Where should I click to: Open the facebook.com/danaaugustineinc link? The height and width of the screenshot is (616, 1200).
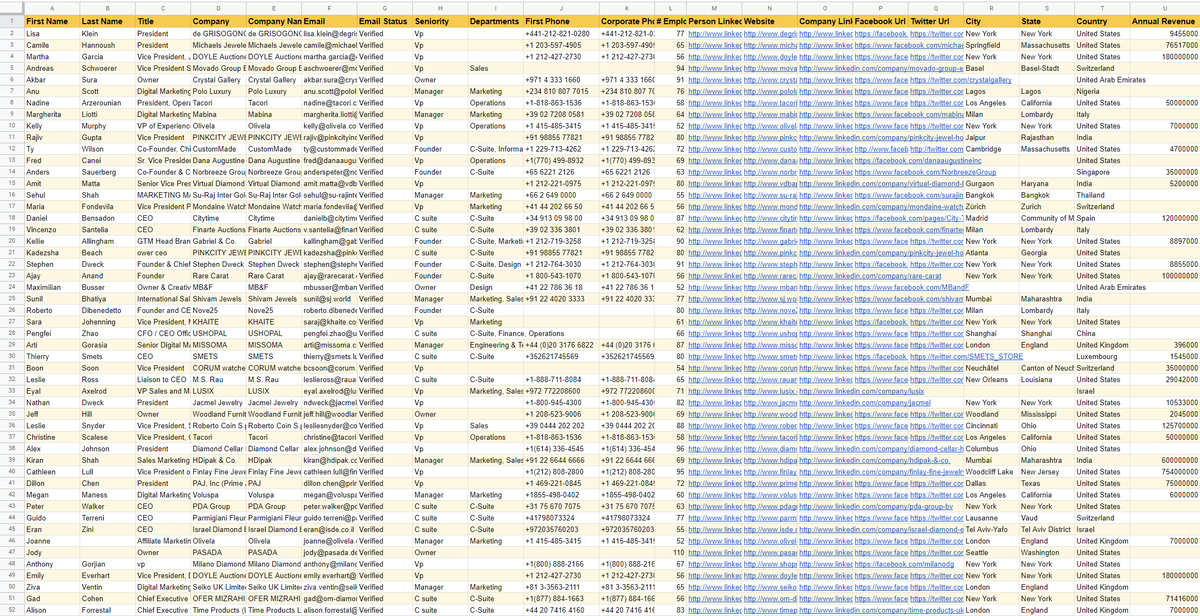(x=917, y=161)
